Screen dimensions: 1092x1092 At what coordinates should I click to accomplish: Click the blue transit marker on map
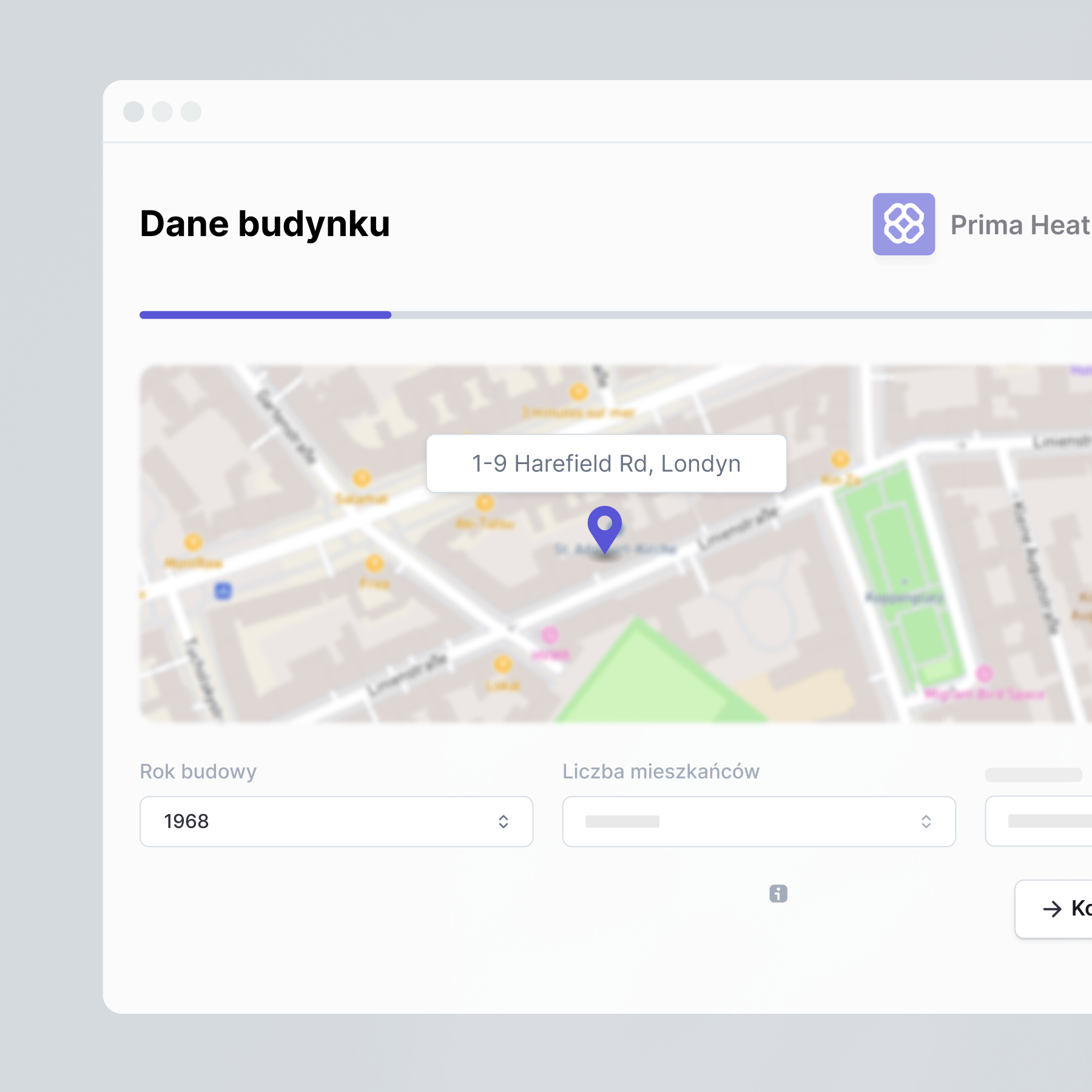click(223, 591)
